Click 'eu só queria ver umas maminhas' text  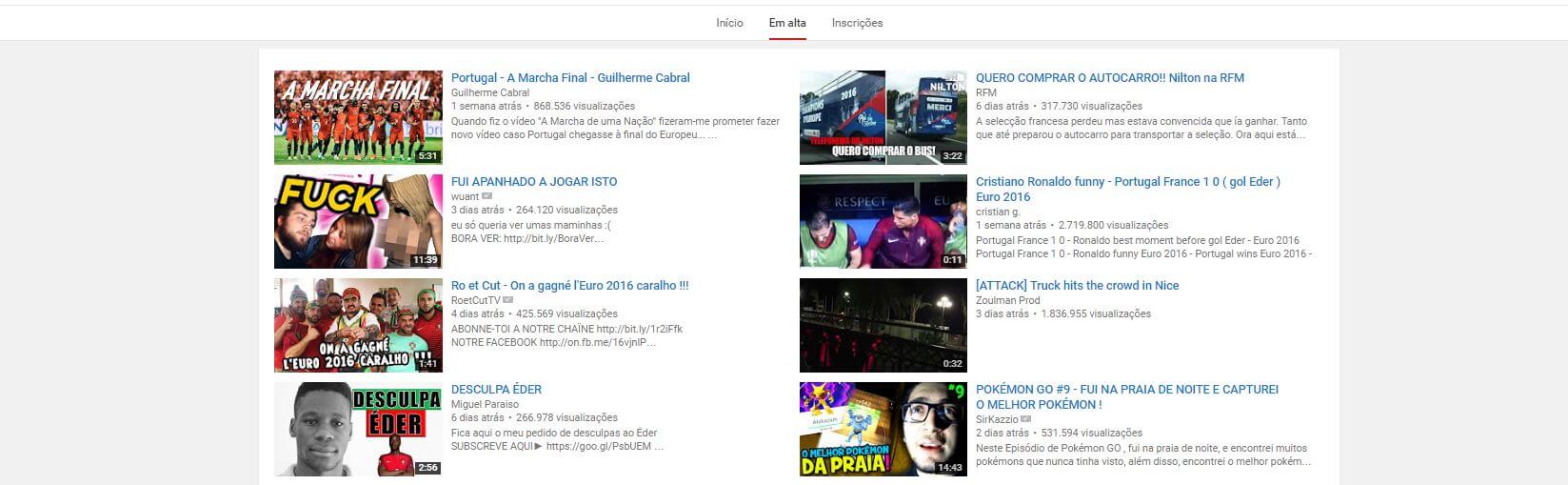coord(529,226)
